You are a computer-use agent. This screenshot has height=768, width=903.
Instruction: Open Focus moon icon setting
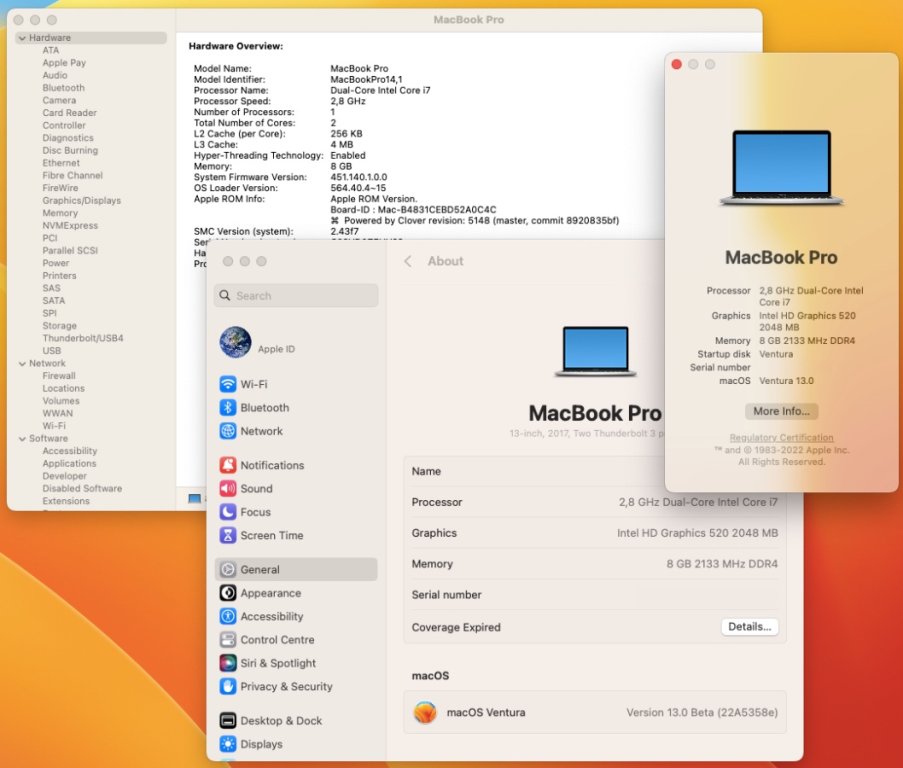click(228, 512)
